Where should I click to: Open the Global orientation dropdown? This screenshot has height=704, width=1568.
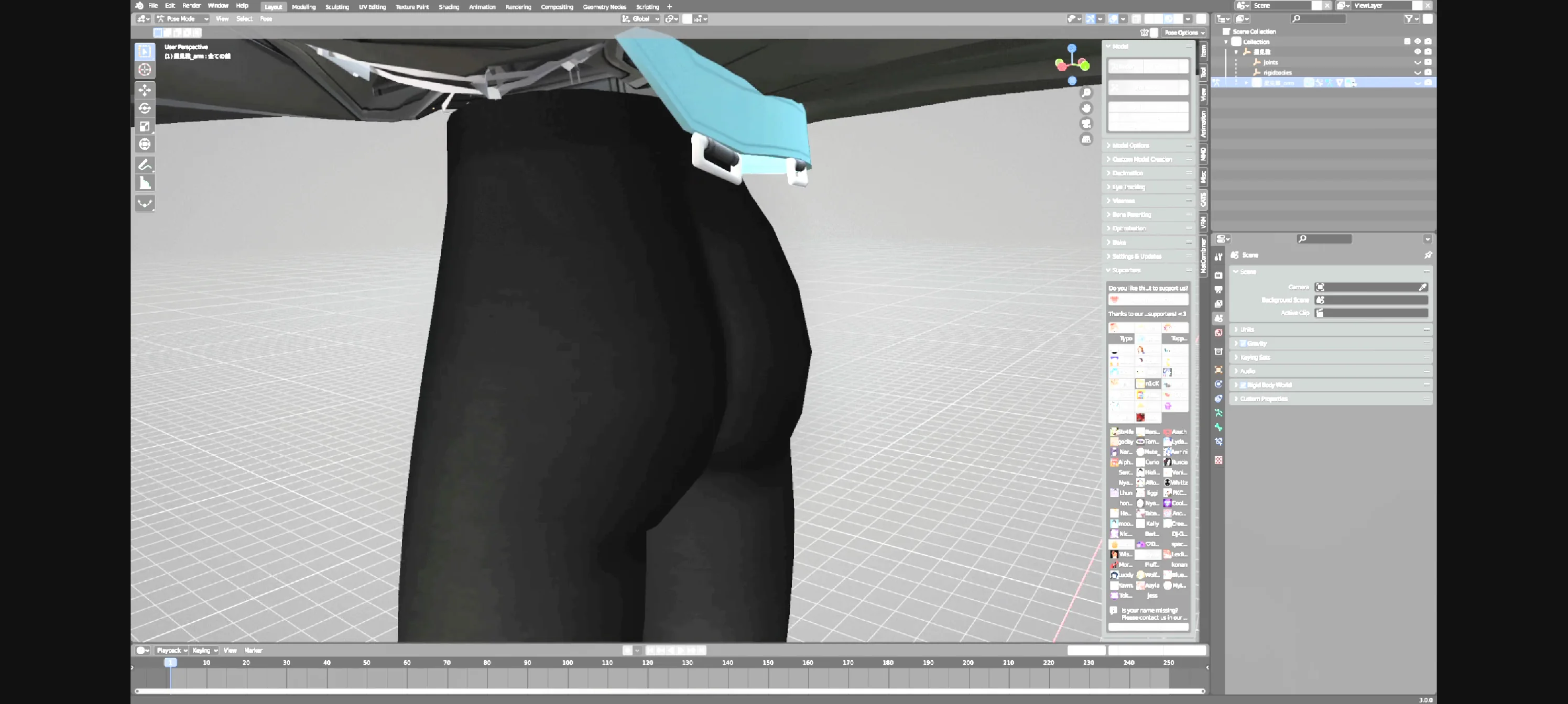(x=640, y=19)
